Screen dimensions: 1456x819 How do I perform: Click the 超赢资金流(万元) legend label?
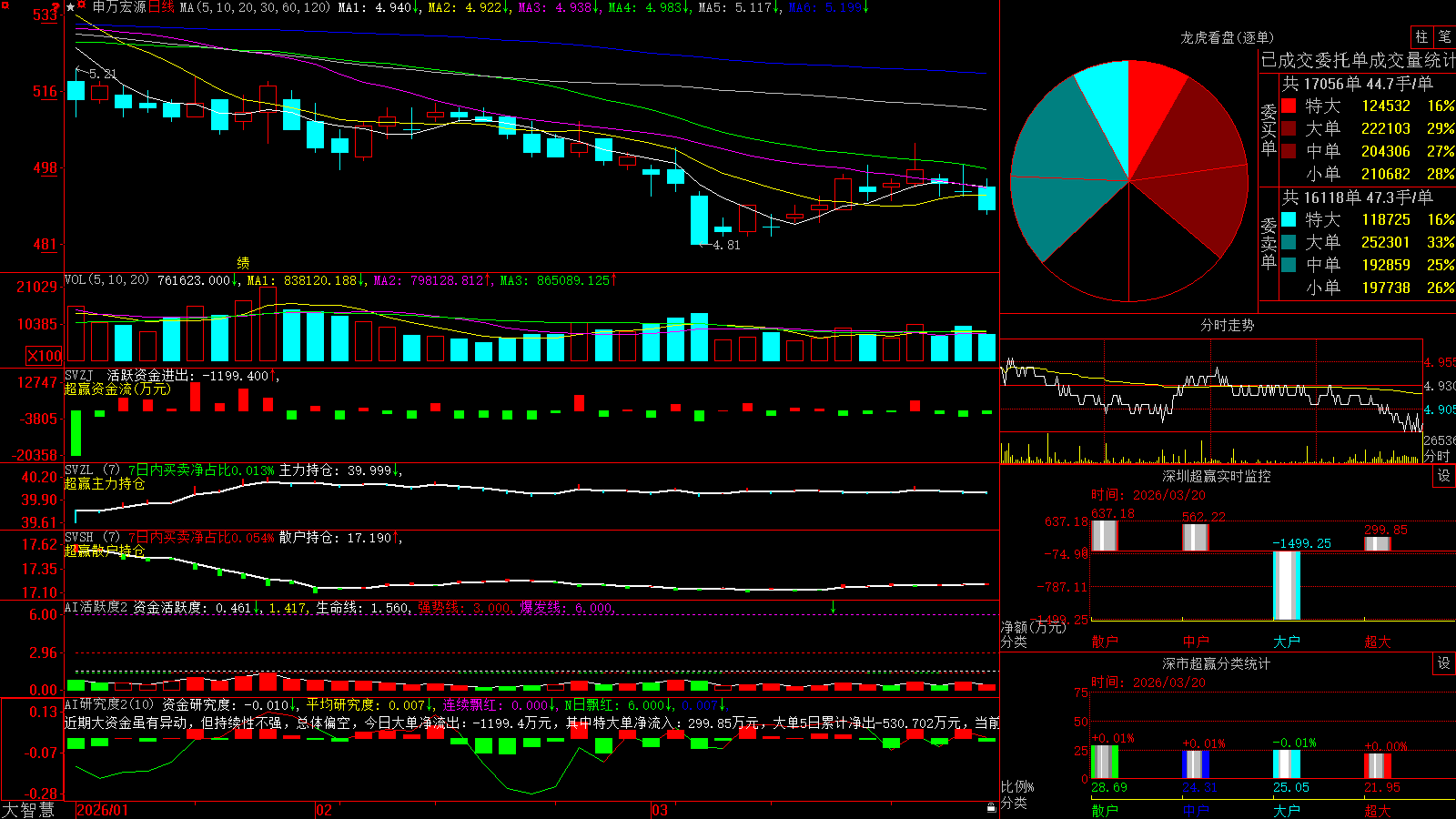coord(117,389)
